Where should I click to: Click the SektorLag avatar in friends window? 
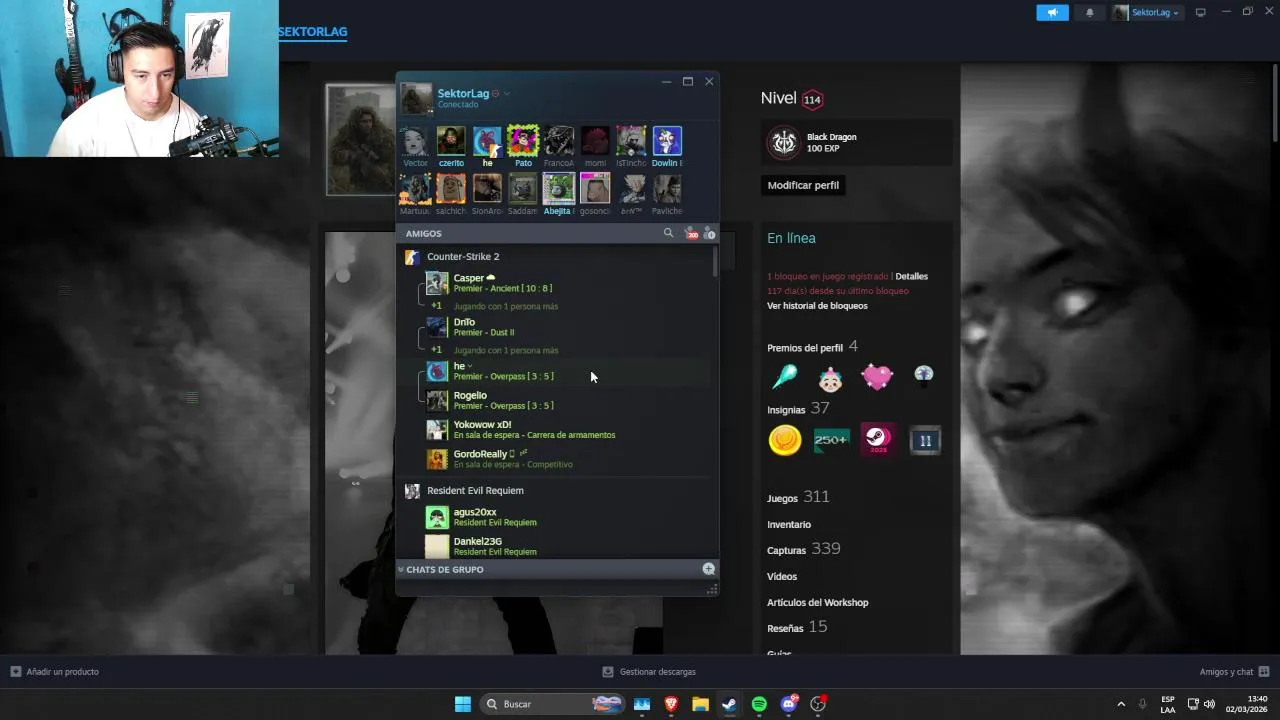click(x=416, y=99)
